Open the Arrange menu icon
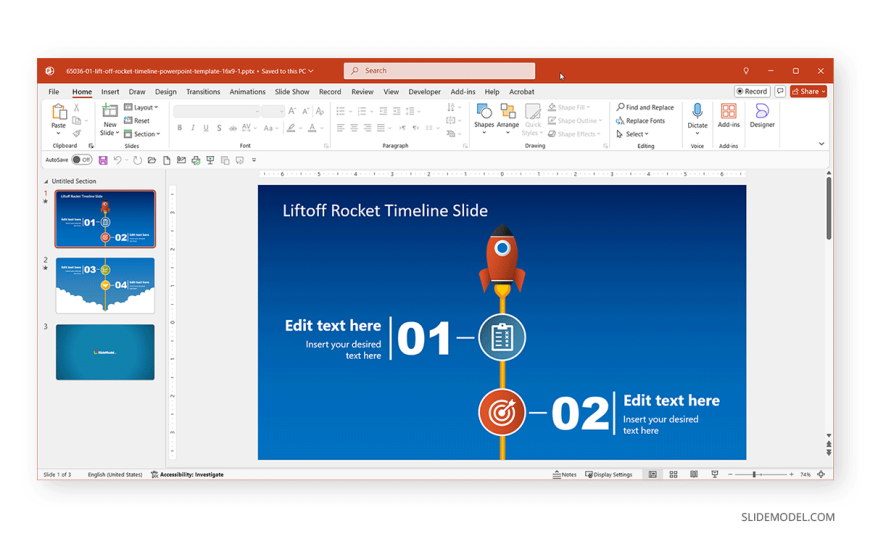Viewport: 870px width, 539px height. [508, 112]
